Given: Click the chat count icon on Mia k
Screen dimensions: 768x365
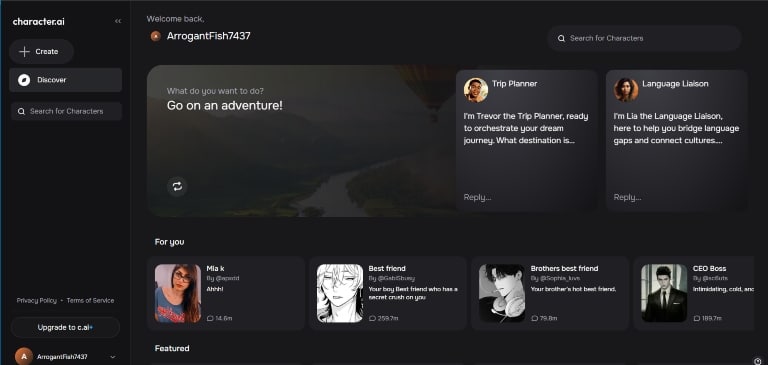Looking at the screenshot, I should (210, 318).
